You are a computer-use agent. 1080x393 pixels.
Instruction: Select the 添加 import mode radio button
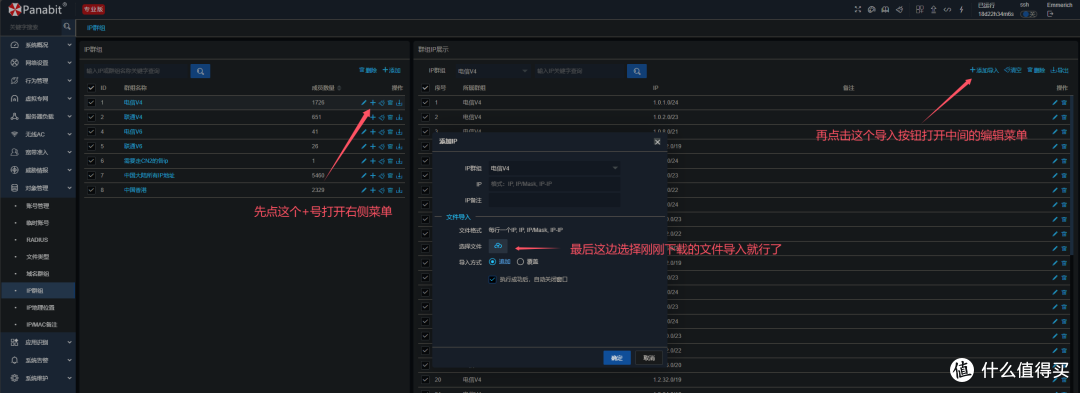pos(492,262)
